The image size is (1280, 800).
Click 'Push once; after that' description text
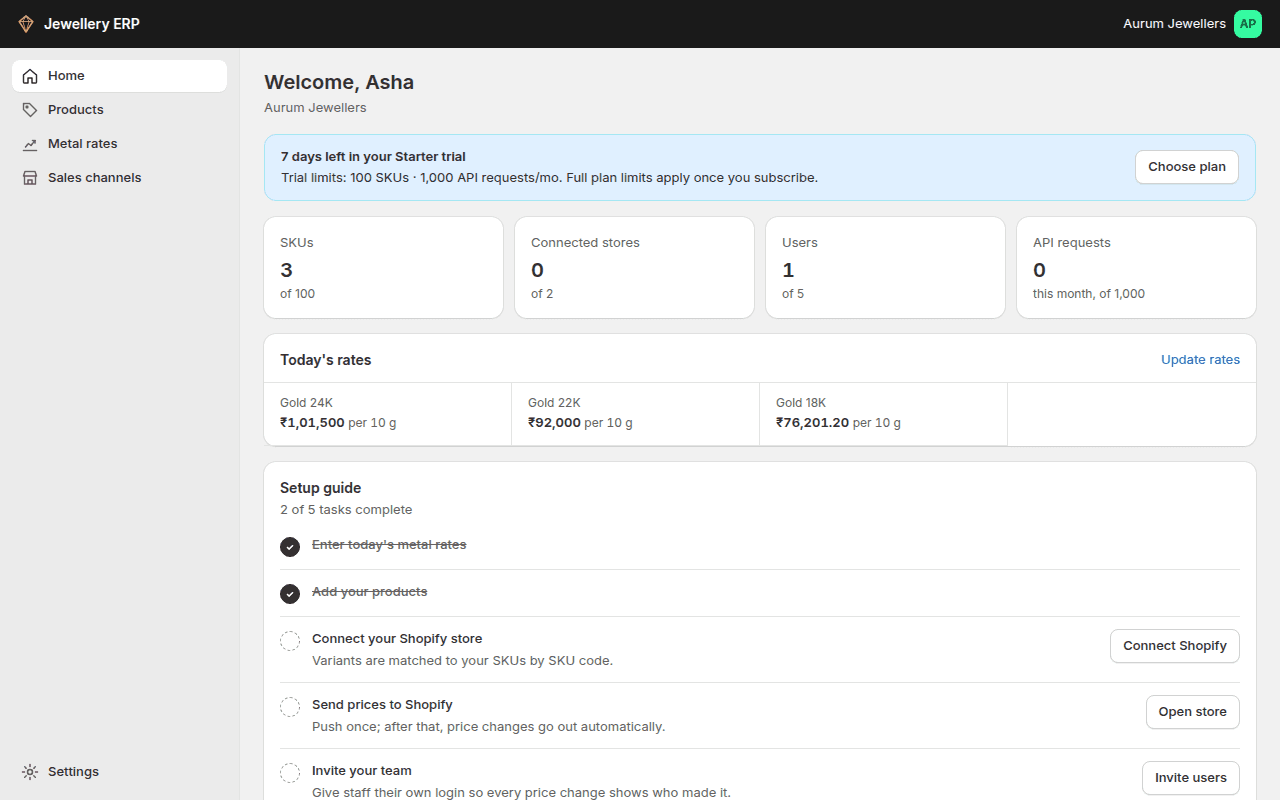pos(488,727)
